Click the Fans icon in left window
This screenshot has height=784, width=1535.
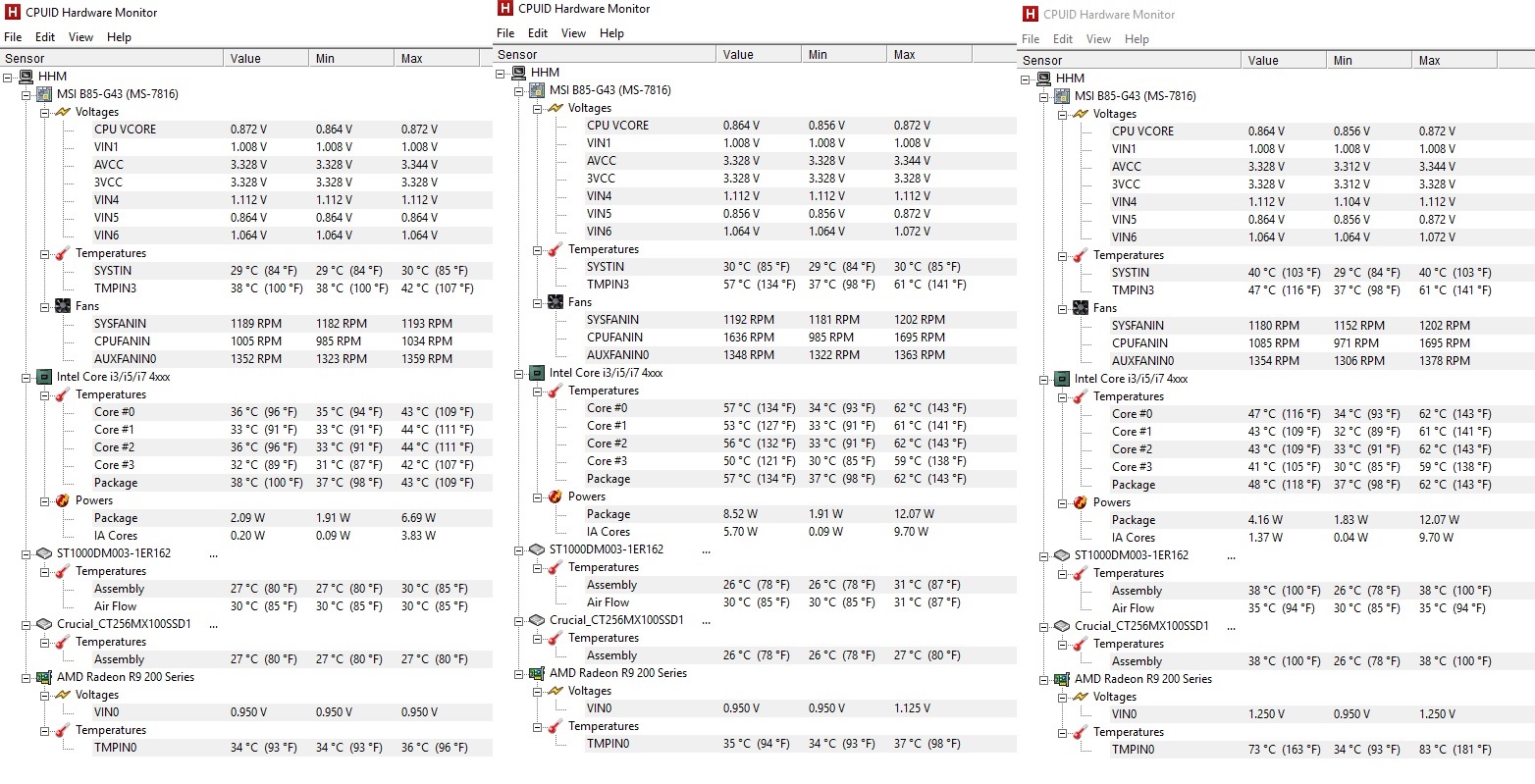63,306
